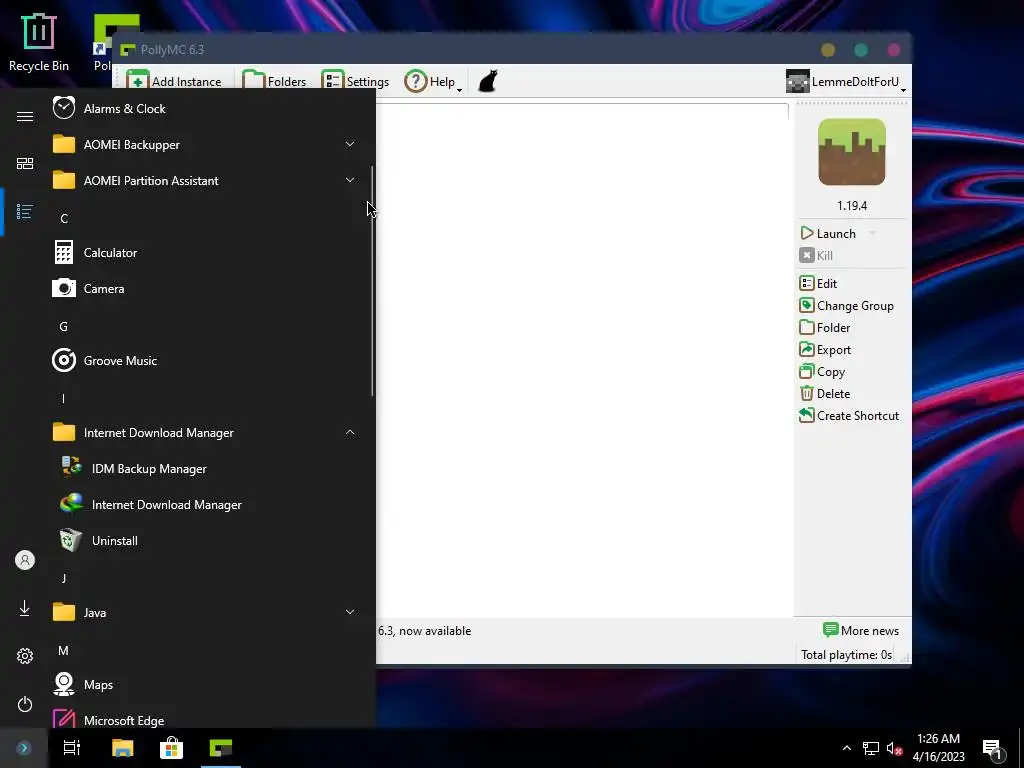Viewport: 1024px width, 768px height.
Task: Open the Launch dropdown arrow
Action: click(x=872, y=233)
